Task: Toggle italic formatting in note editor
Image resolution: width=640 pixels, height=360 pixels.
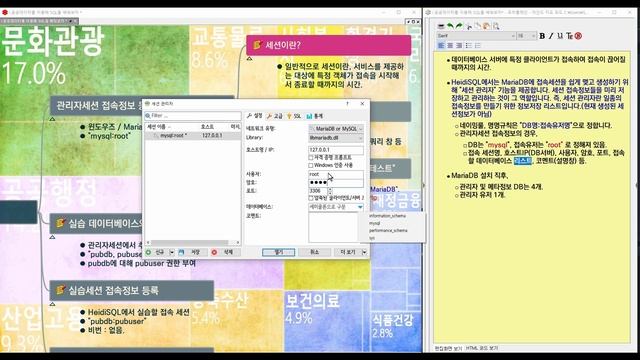Action: point(551,36)
